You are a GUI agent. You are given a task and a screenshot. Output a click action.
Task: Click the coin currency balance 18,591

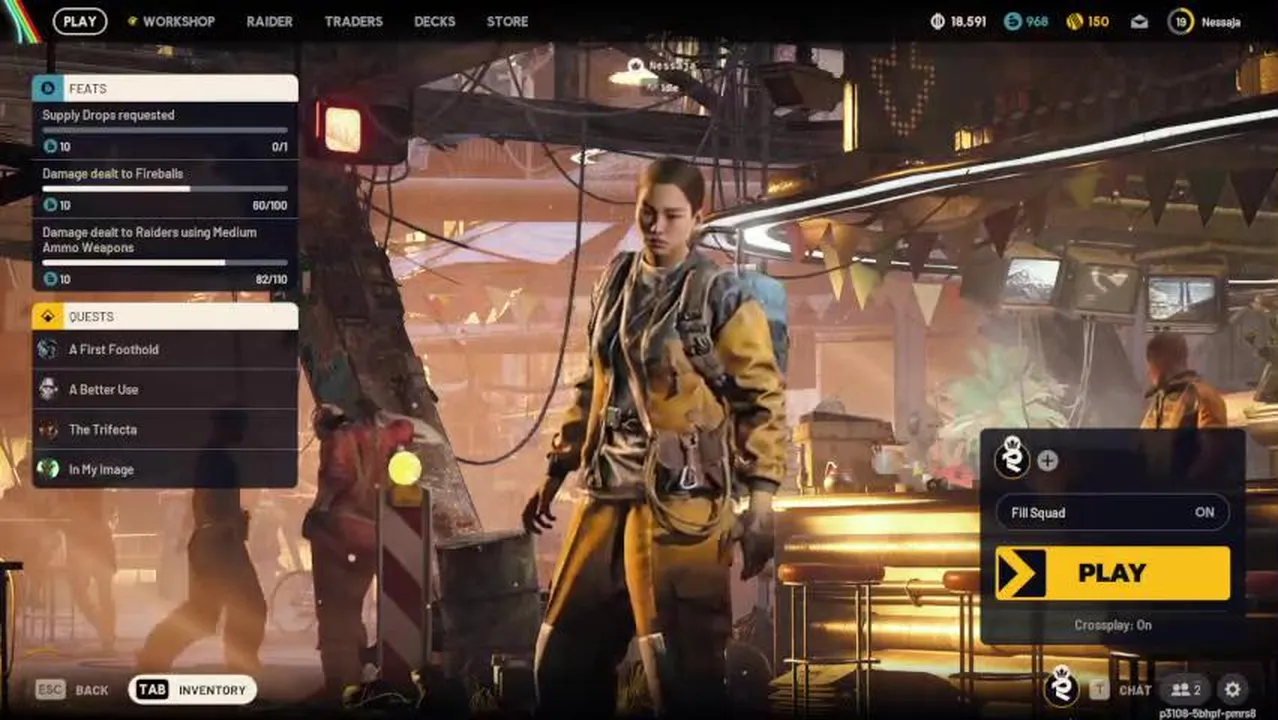point(958,21)
